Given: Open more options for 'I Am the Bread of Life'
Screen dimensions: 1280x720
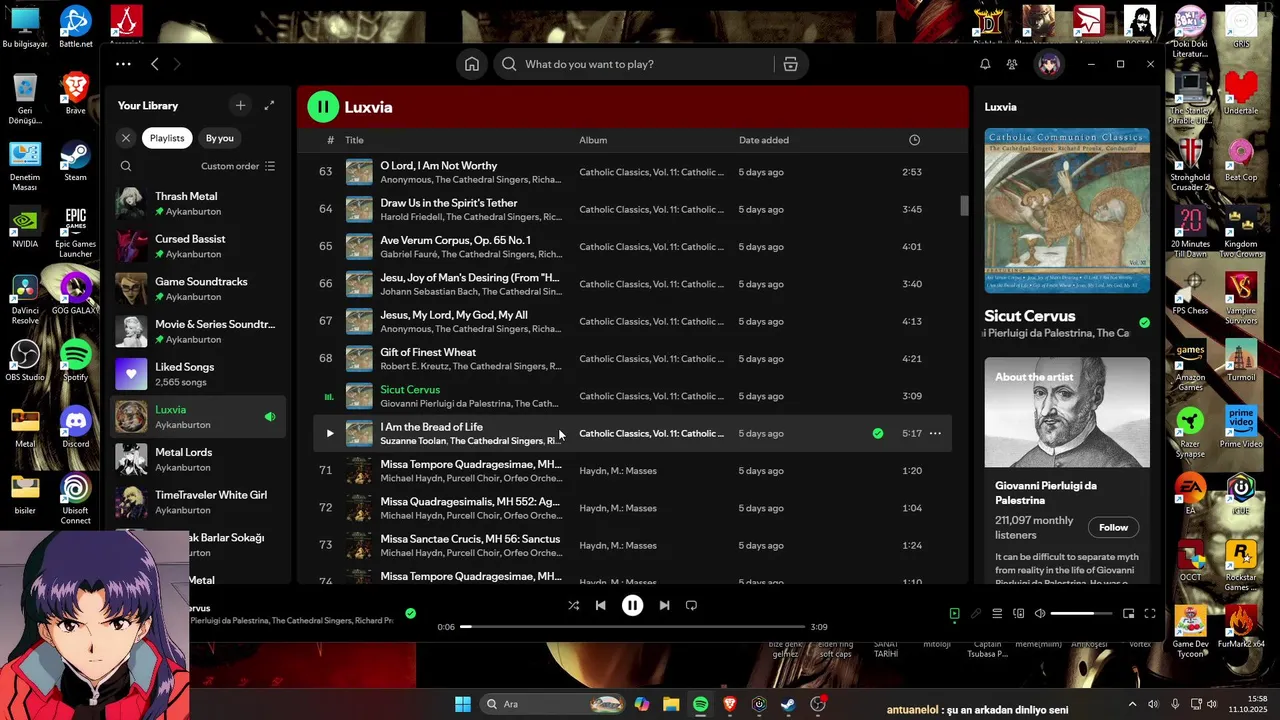Looking at the screenshot, I should pyautogui.click(x=935, y=434).
